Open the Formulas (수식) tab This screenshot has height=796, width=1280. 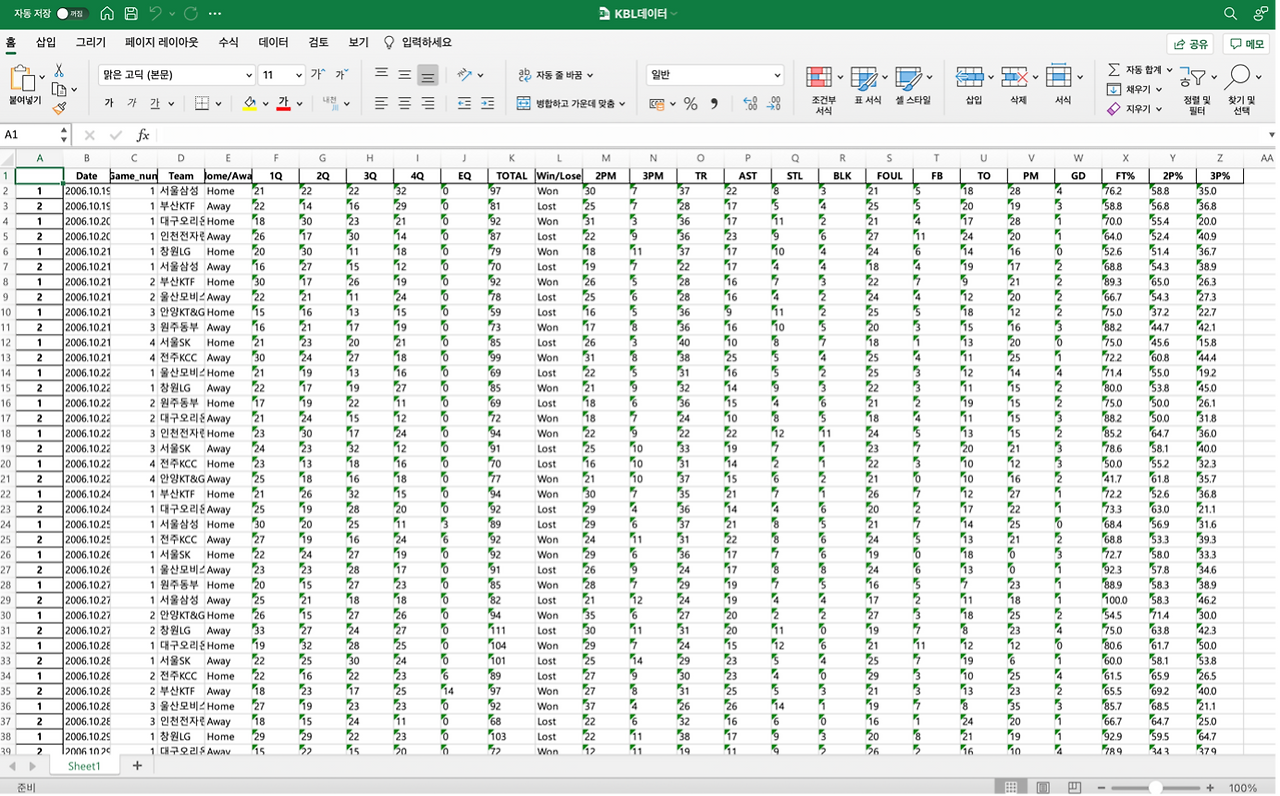[x=229, y=43]
